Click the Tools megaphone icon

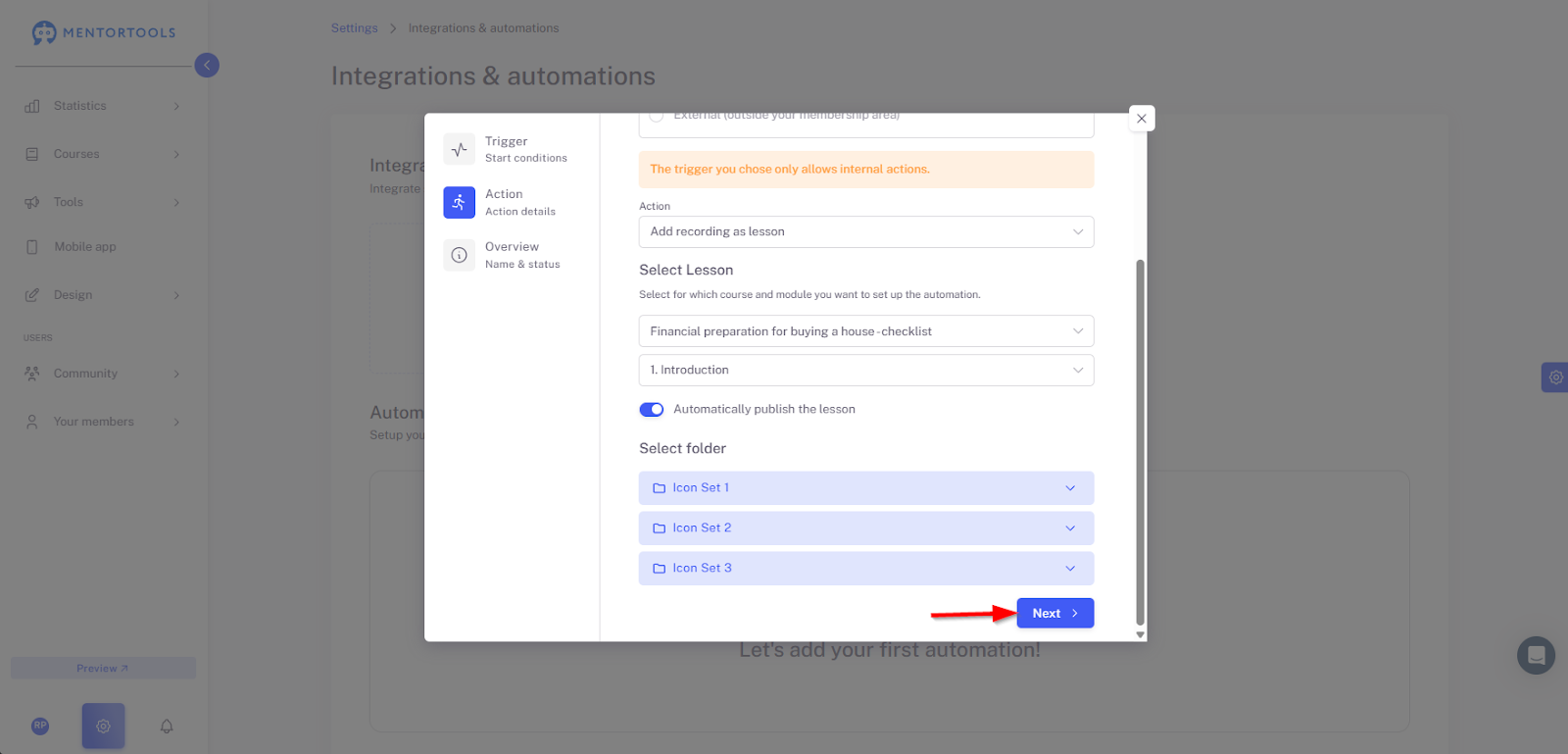32,202
